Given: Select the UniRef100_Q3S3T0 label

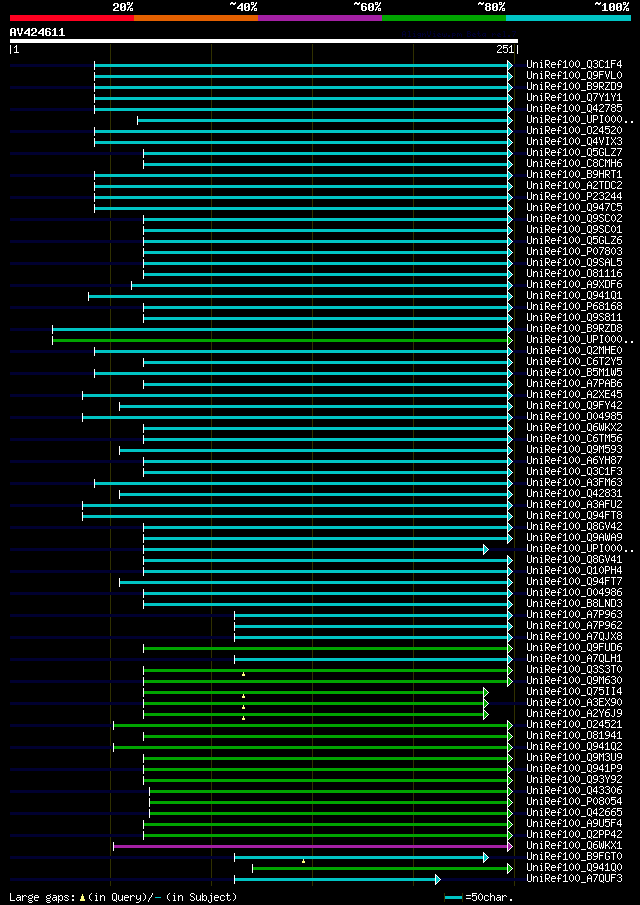Looking at the screenshot, I should pos(574,670).
